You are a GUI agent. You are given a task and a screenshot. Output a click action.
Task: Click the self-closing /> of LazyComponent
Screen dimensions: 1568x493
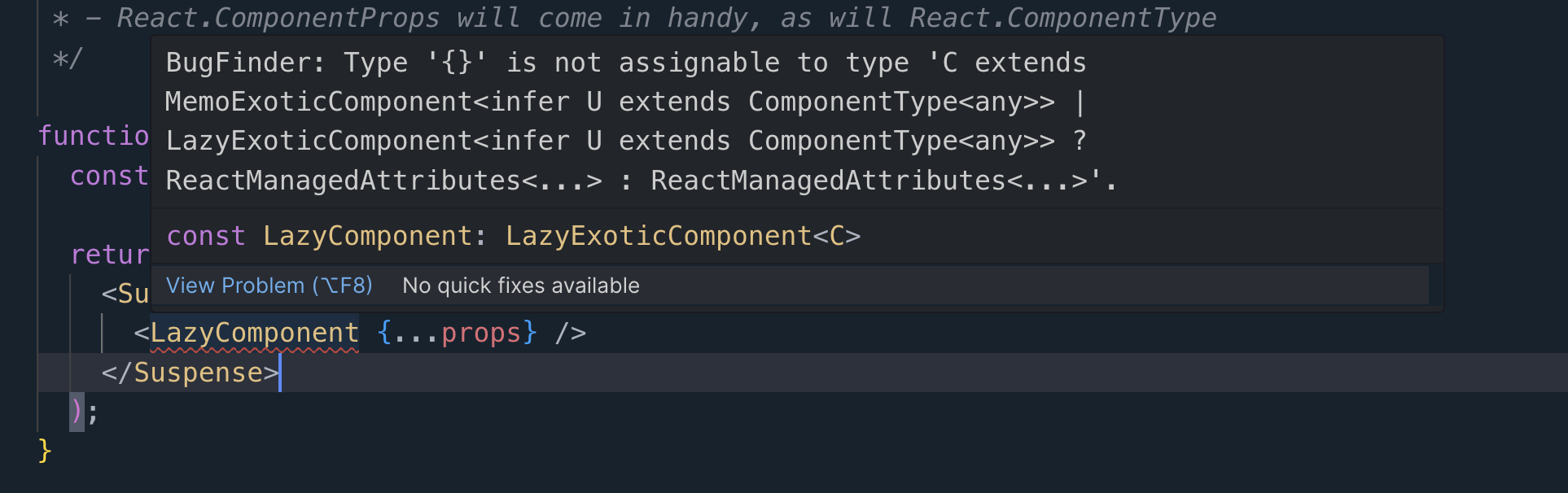click(571, 333)
